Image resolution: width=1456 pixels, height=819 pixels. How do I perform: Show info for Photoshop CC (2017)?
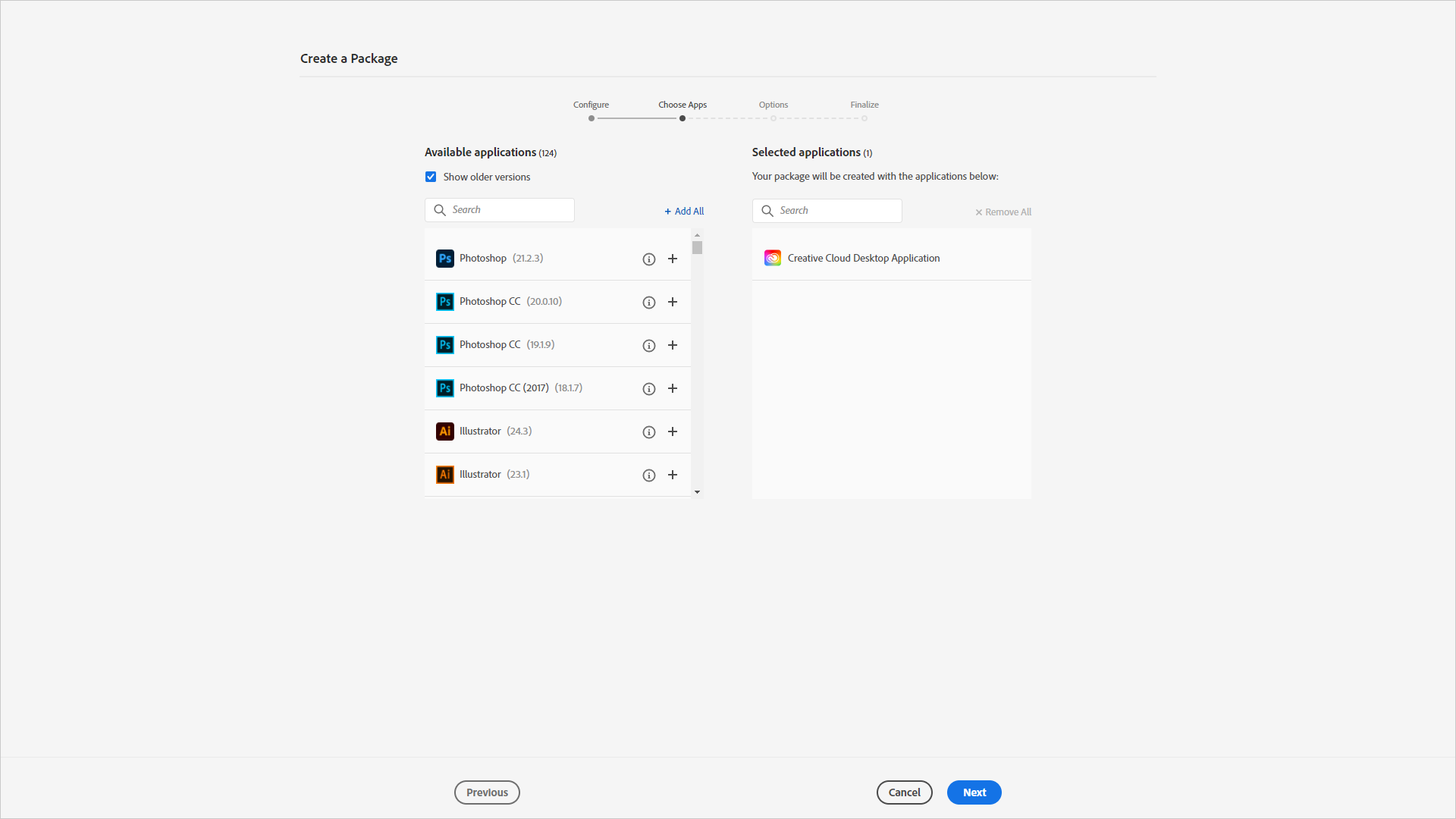coord(649,389)
